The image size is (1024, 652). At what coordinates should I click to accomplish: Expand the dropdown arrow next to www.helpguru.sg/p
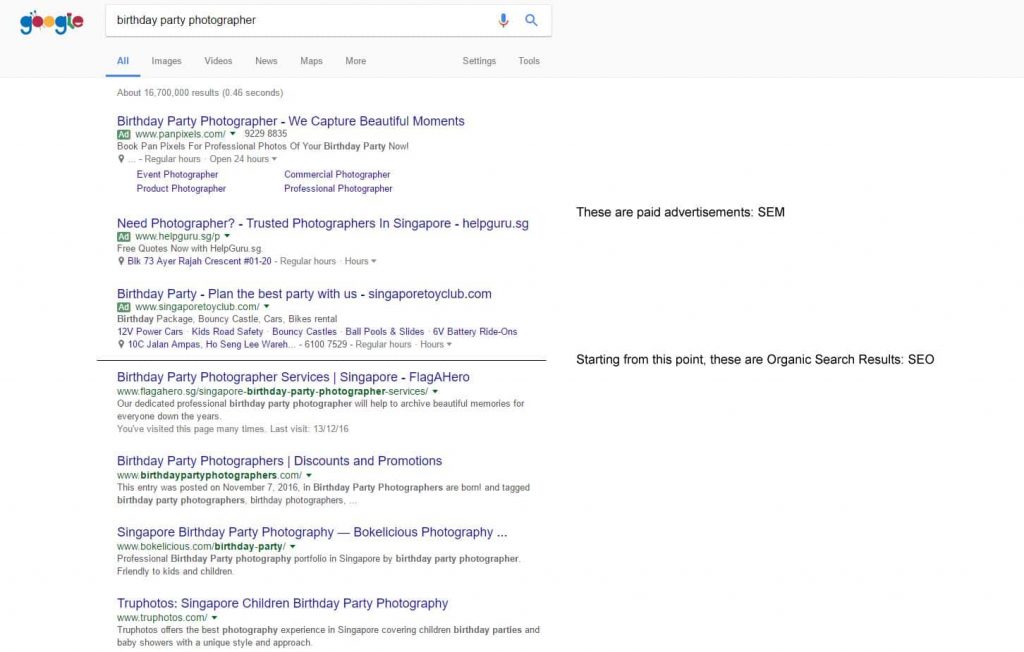coord(227,236)
